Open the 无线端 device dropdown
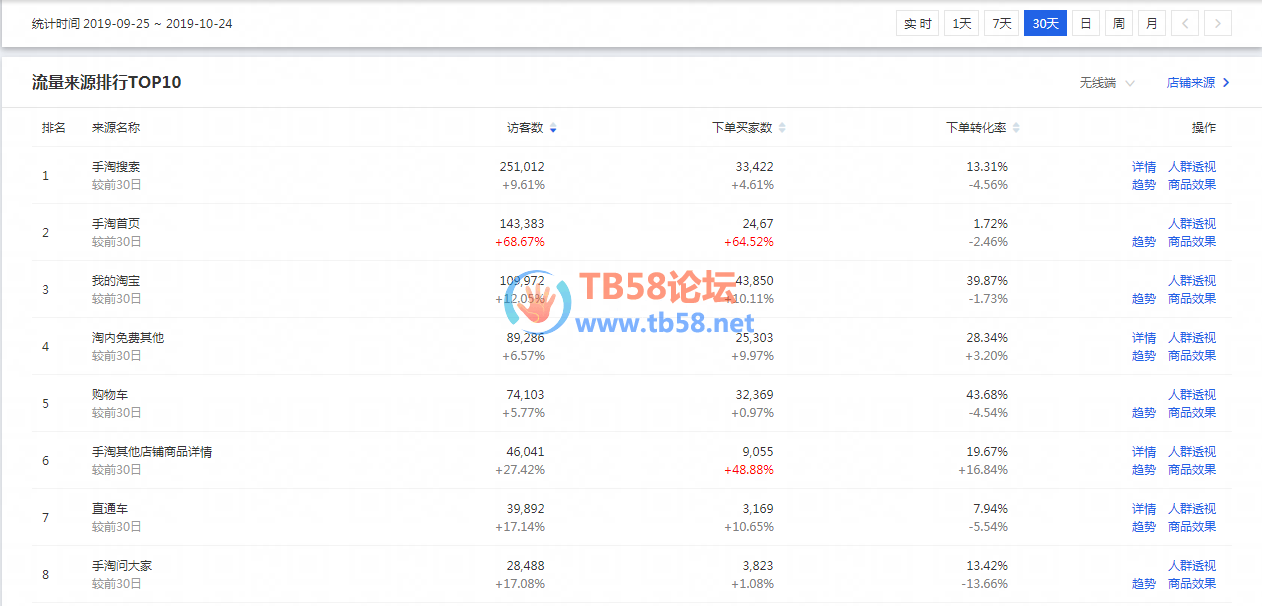The image size is (1262, 606). [1107, 83]
